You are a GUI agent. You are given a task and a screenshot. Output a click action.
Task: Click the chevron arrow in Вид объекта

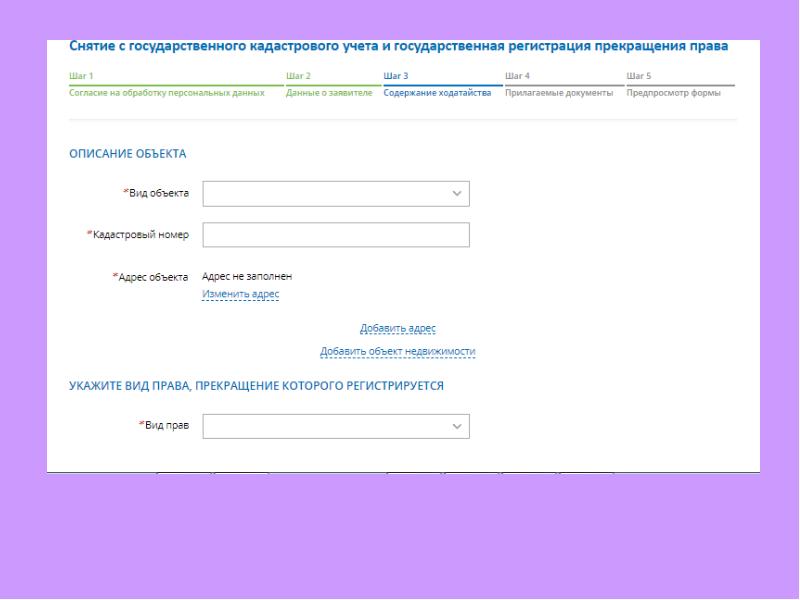point(457,193)
